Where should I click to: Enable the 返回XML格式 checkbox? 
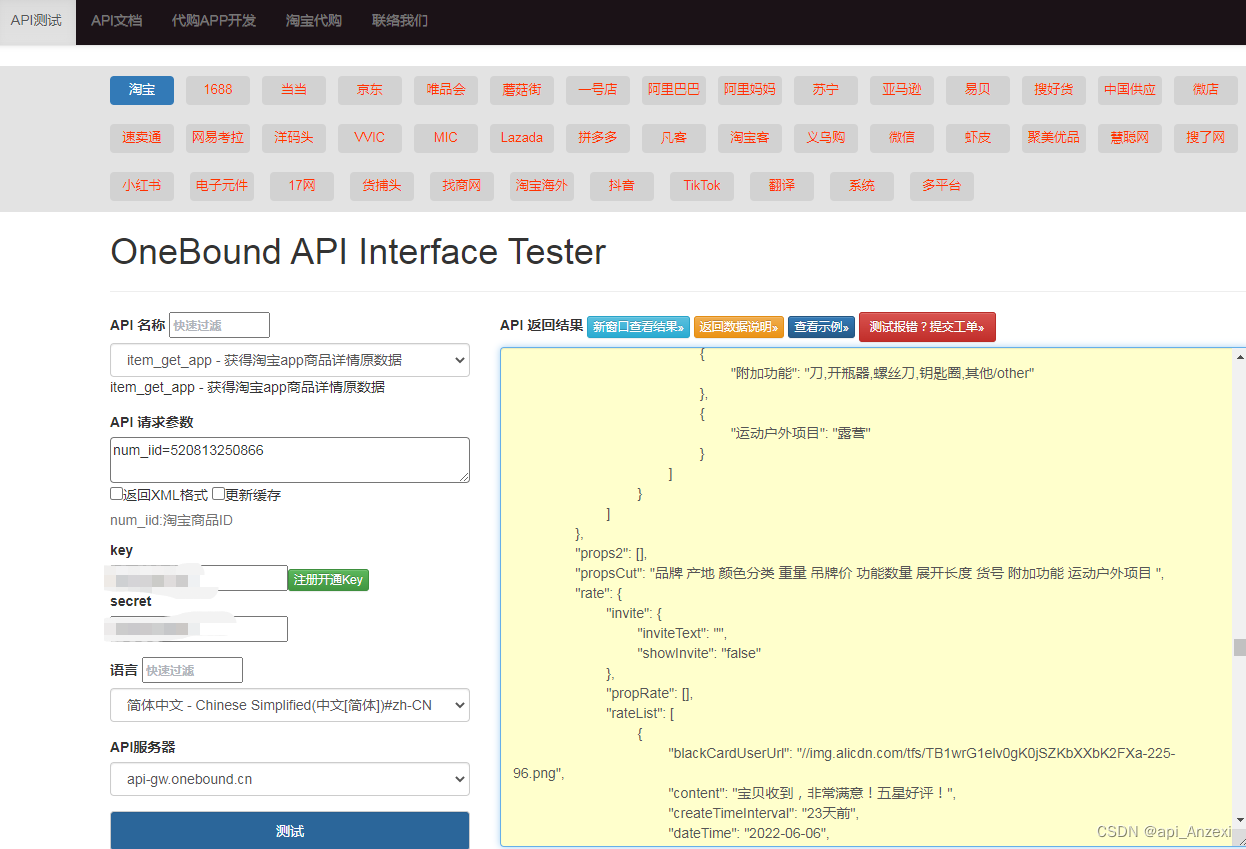117,494
